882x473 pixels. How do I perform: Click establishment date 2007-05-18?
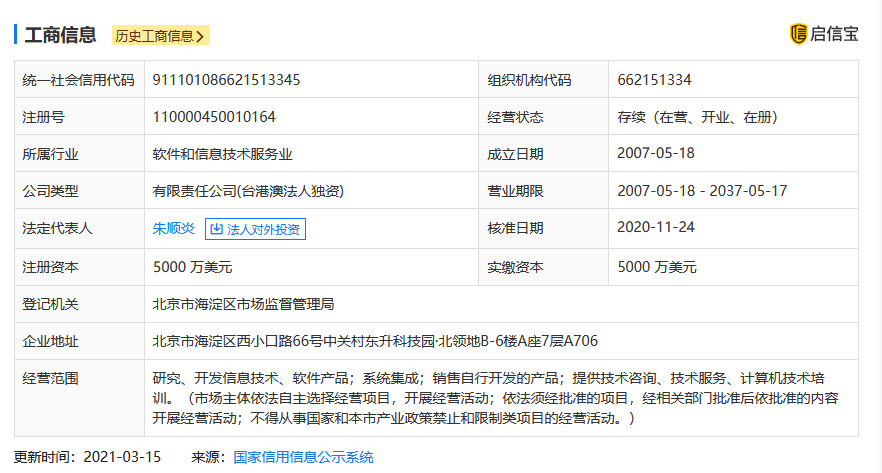pyautogui.click(x=656, y=153)
